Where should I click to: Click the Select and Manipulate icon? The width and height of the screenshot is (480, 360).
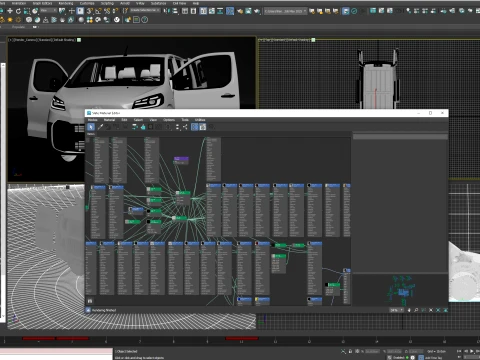(x=71, y=11)
